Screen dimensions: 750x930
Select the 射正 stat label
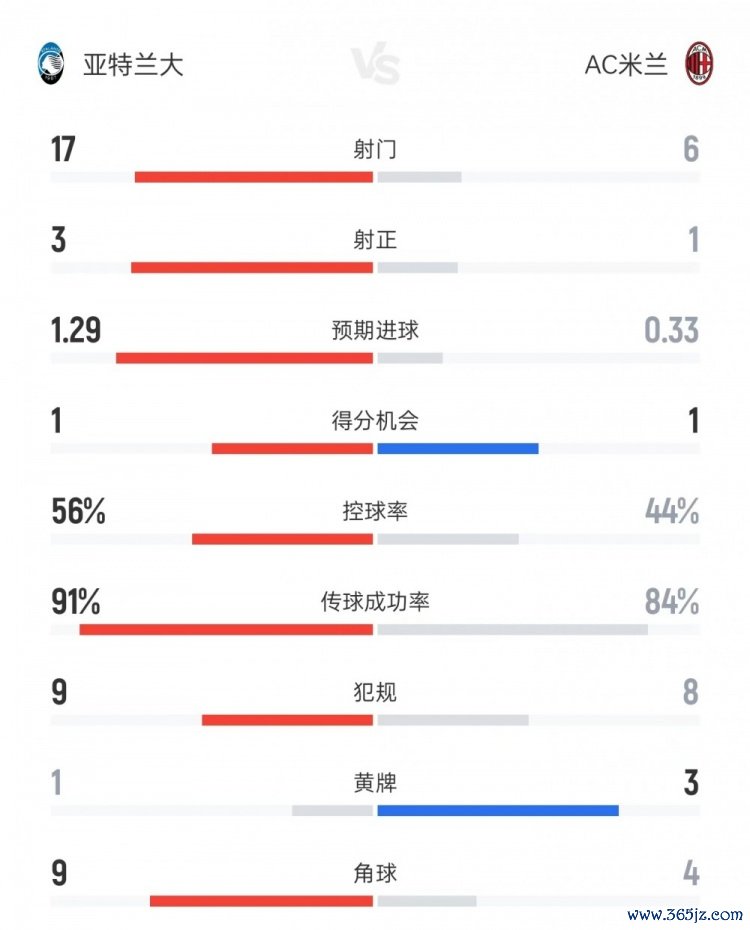pyautogui.click(x=375, y=240)
